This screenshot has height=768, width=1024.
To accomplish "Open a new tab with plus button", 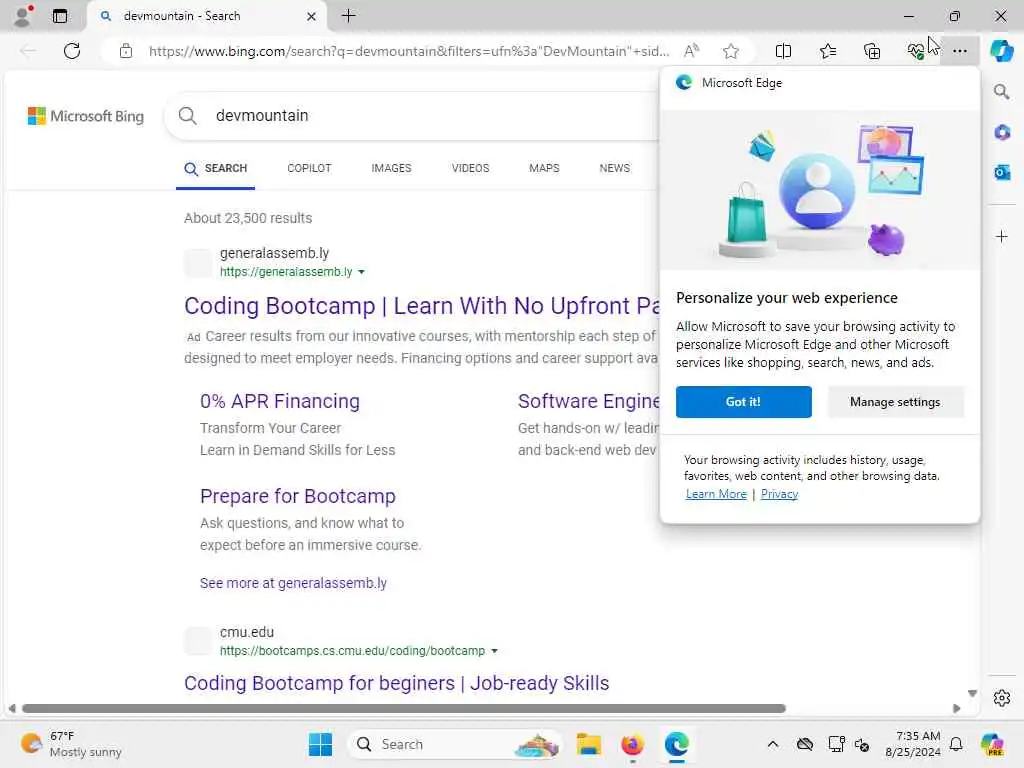I will [349, 16].
